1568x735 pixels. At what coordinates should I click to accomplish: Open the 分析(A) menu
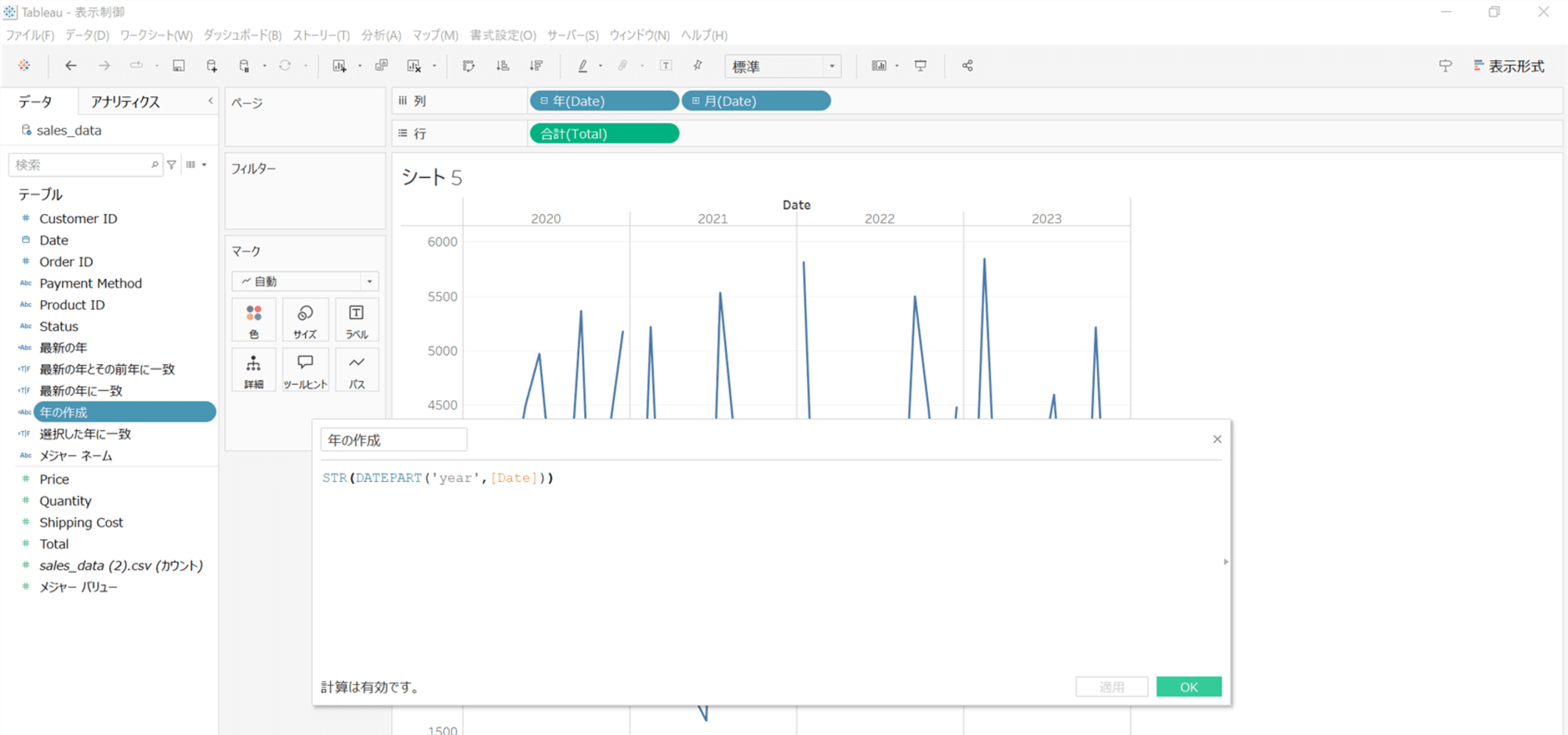click(381, 35)
